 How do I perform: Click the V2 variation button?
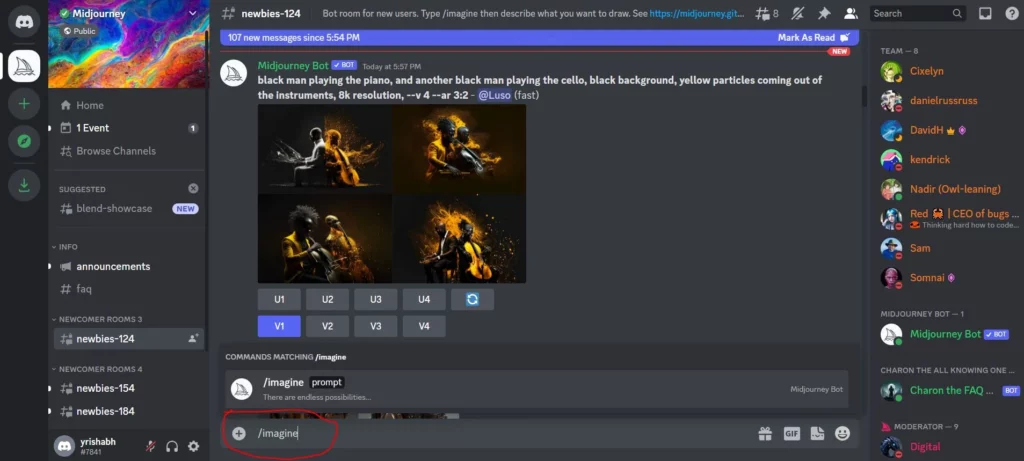pos(327,326)
